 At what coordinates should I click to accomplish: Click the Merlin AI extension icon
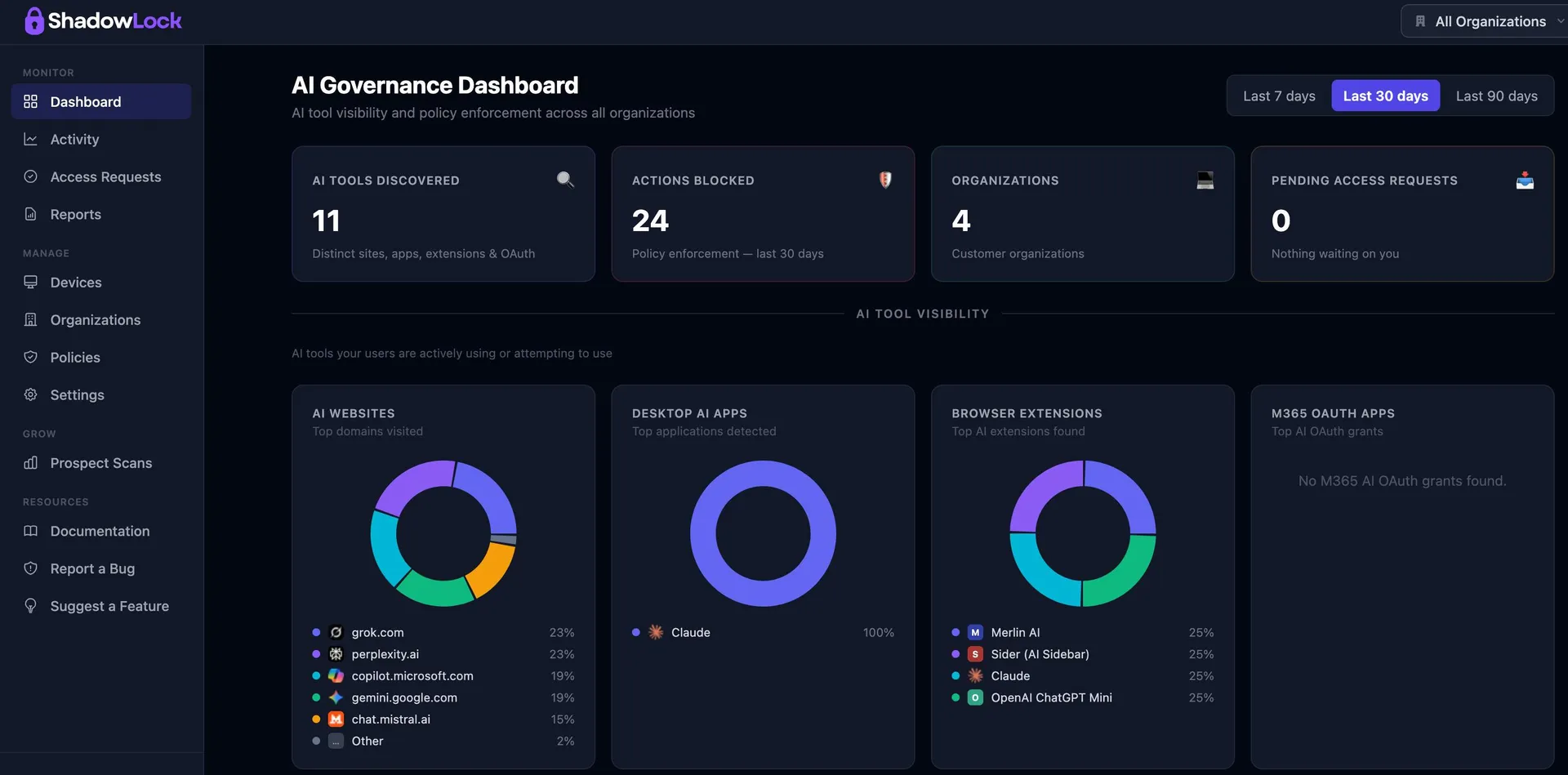click(975, 632)
